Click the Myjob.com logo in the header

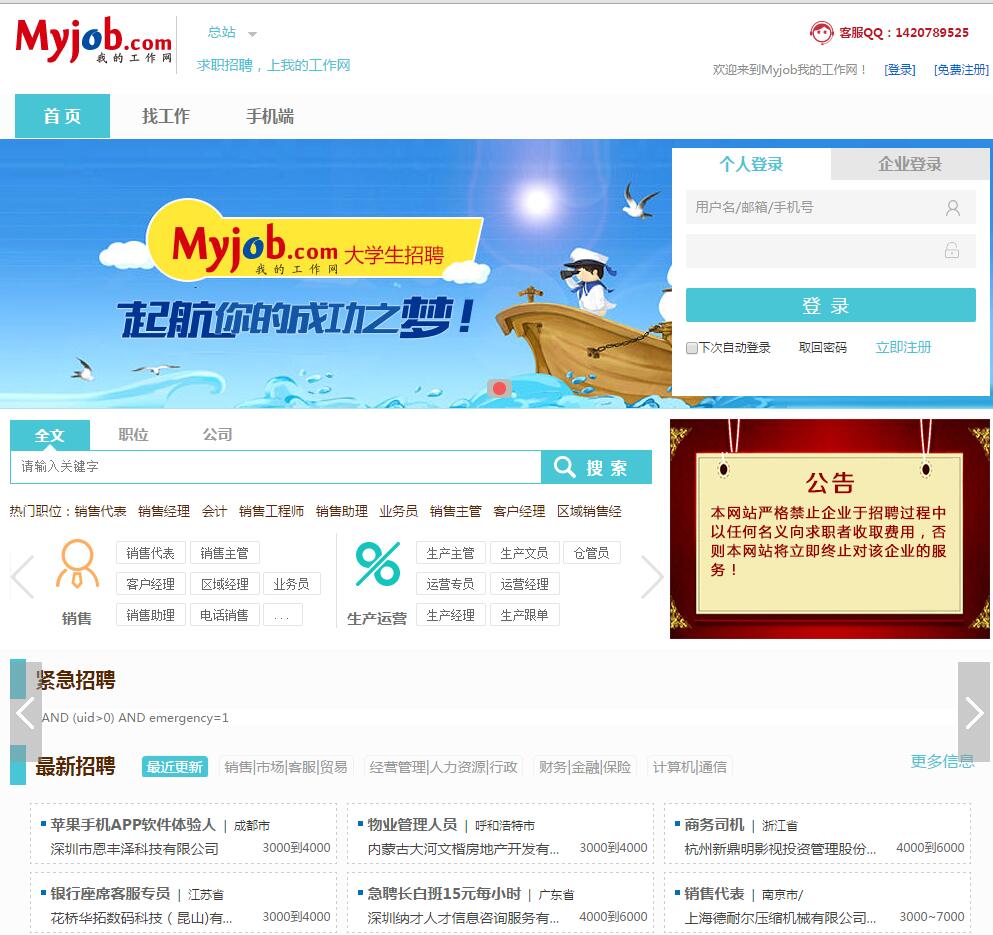pyautogui.click(x=94, y=40)
